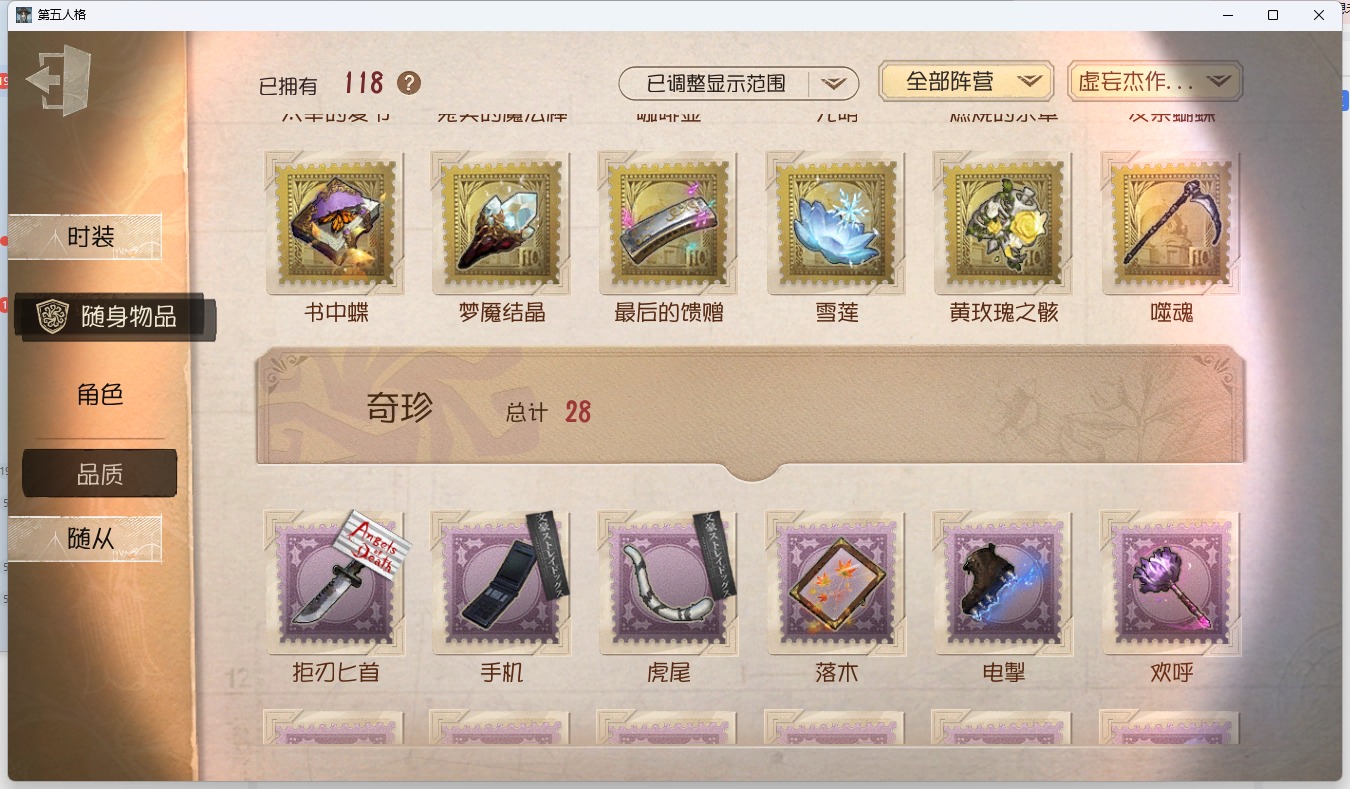Screen dimensions: 1350x789
Task: Choose the 手机 phone accessory
Action: [x=502, y=583]
